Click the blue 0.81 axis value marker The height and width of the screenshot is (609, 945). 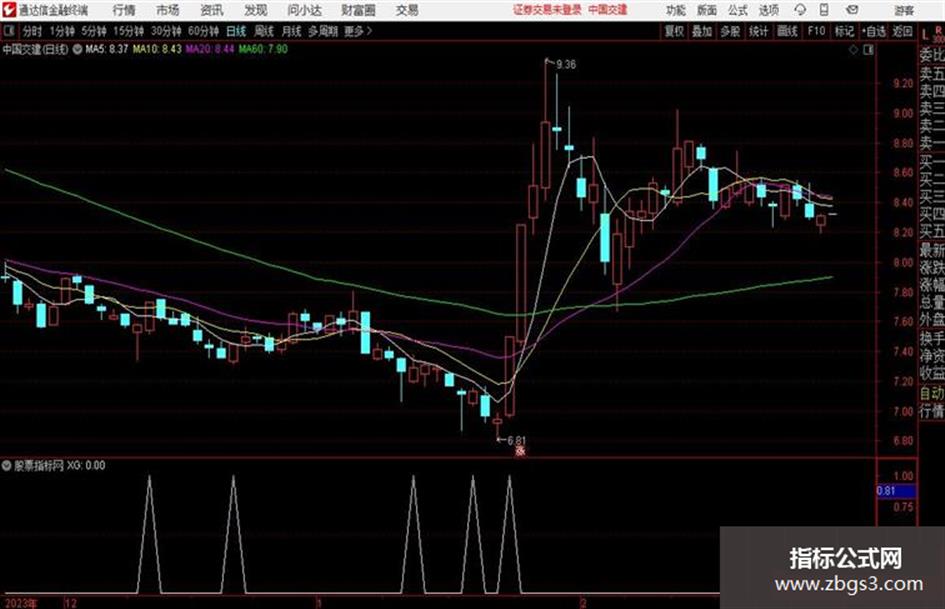(896, 491)
